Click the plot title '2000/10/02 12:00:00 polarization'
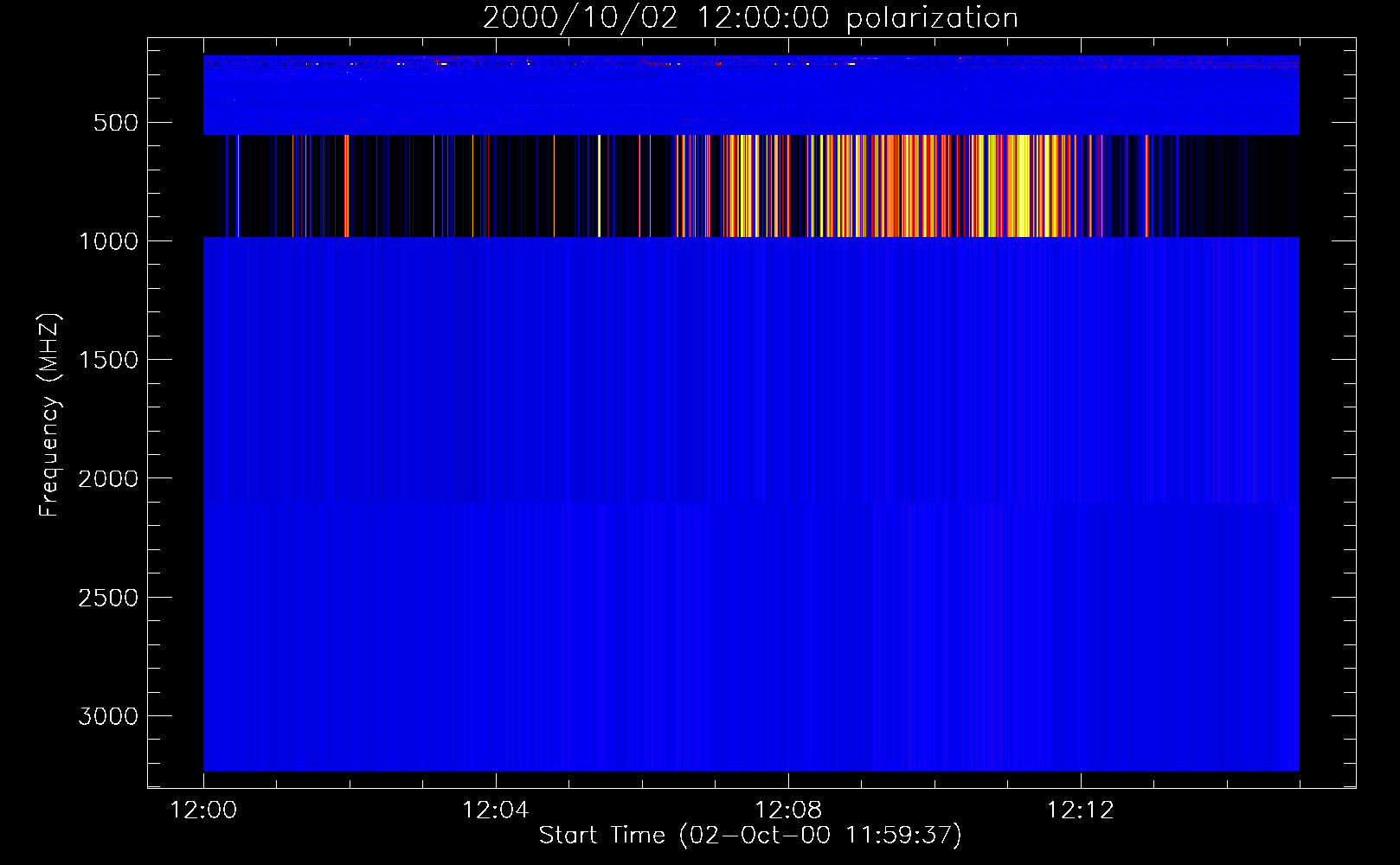The image size is (1400, 865). pos(750,17)
